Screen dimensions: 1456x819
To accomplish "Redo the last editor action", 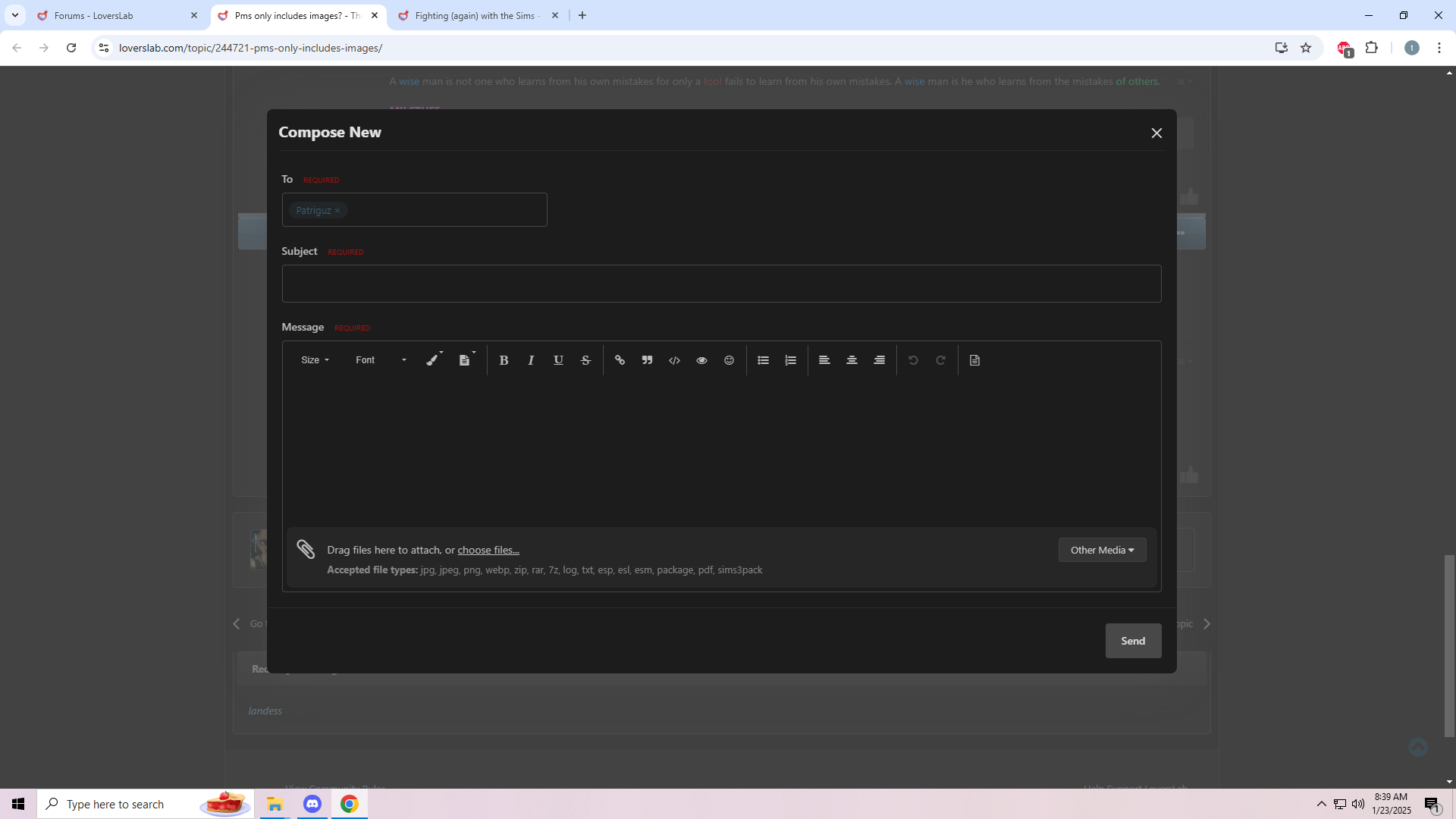I will (x=940, y=360).
